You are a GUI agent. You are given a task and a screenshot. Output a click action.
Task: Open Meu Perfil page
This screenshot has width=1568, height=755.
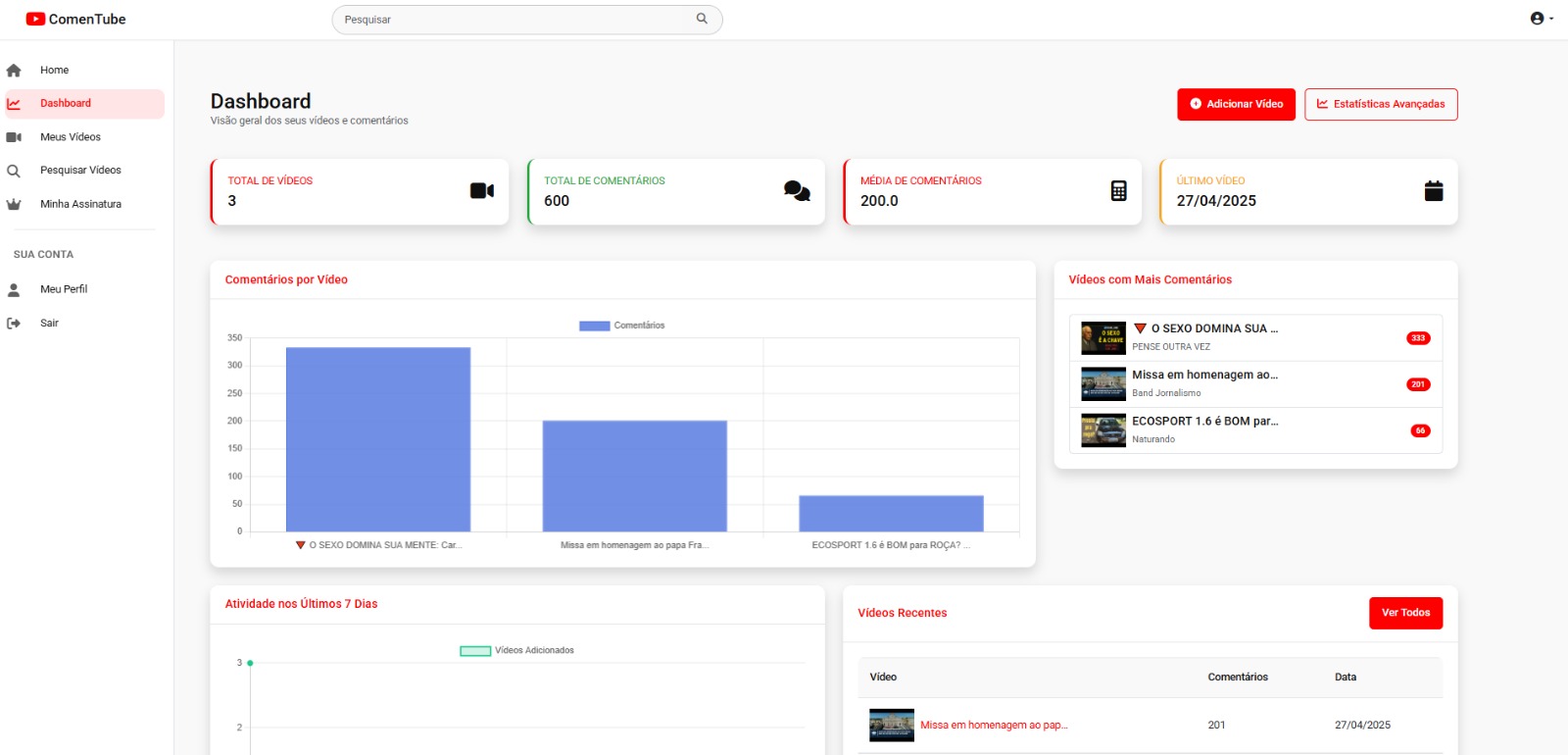[64, 289]
